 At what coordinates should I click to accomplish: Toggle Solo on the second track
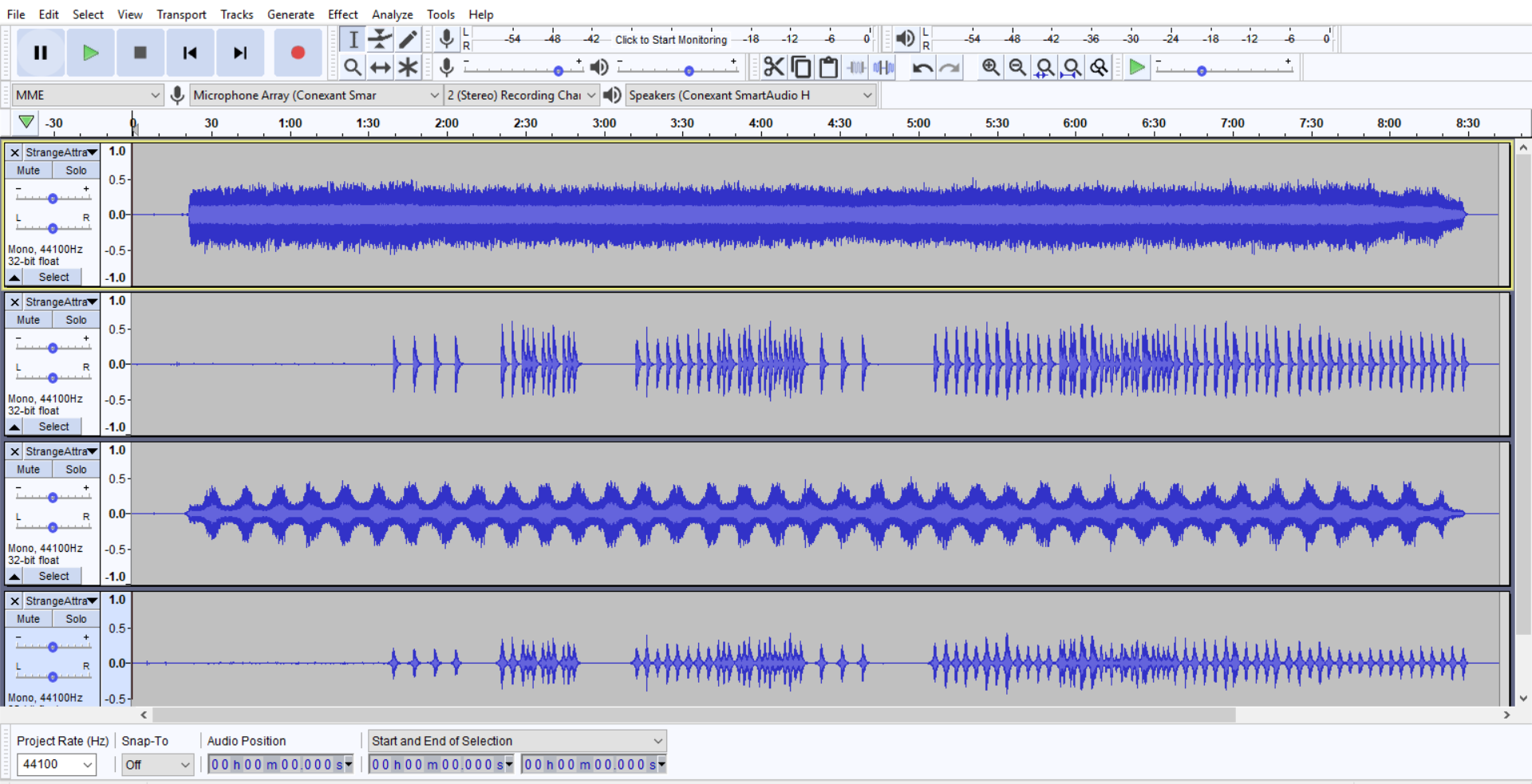tap(76, 320)
